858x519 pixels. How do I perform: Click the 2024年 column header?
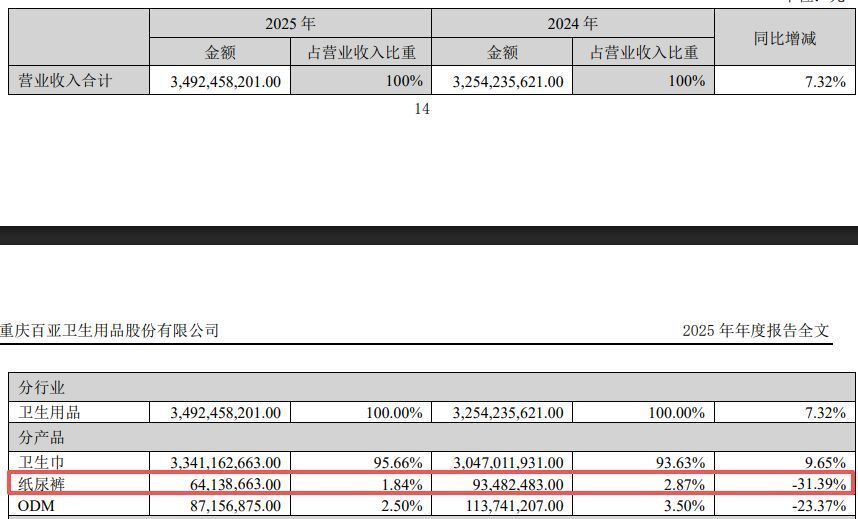(572, 24)
